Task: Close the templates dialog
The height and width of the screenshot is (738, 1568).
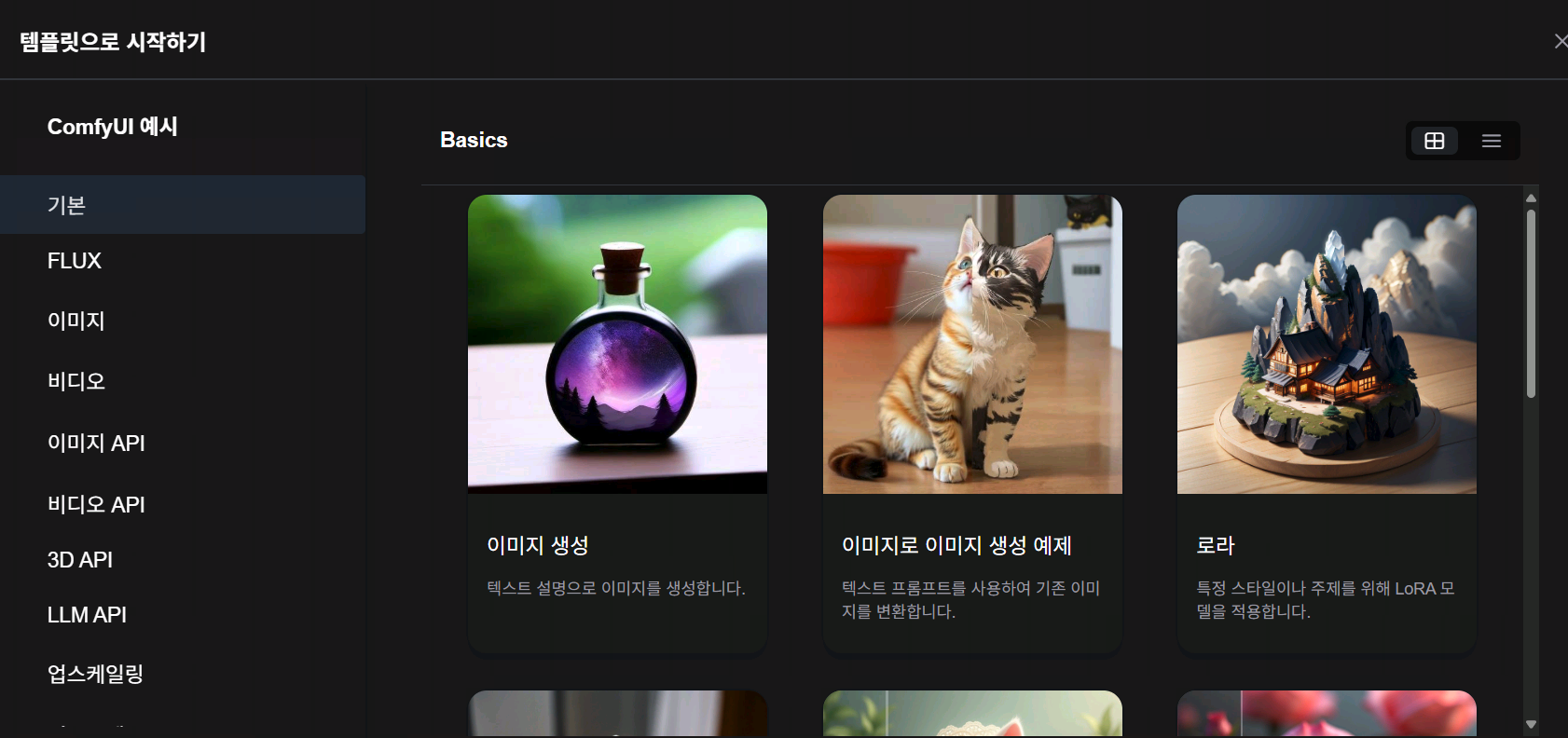Action: coord(1560,41)
